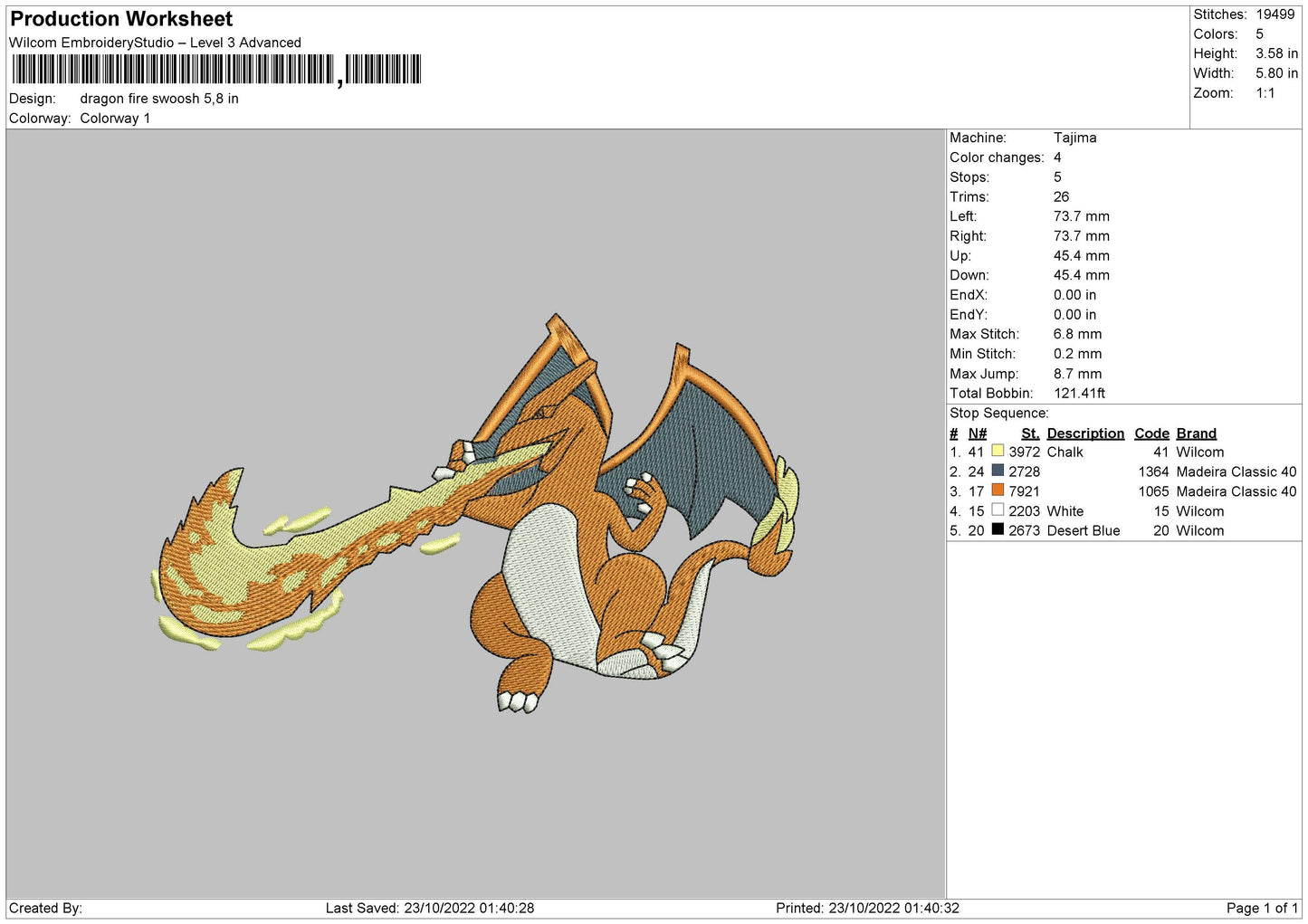1308x924 pixels.
Task: Click the 'Brand' column header
Action: coord(1196,433)
